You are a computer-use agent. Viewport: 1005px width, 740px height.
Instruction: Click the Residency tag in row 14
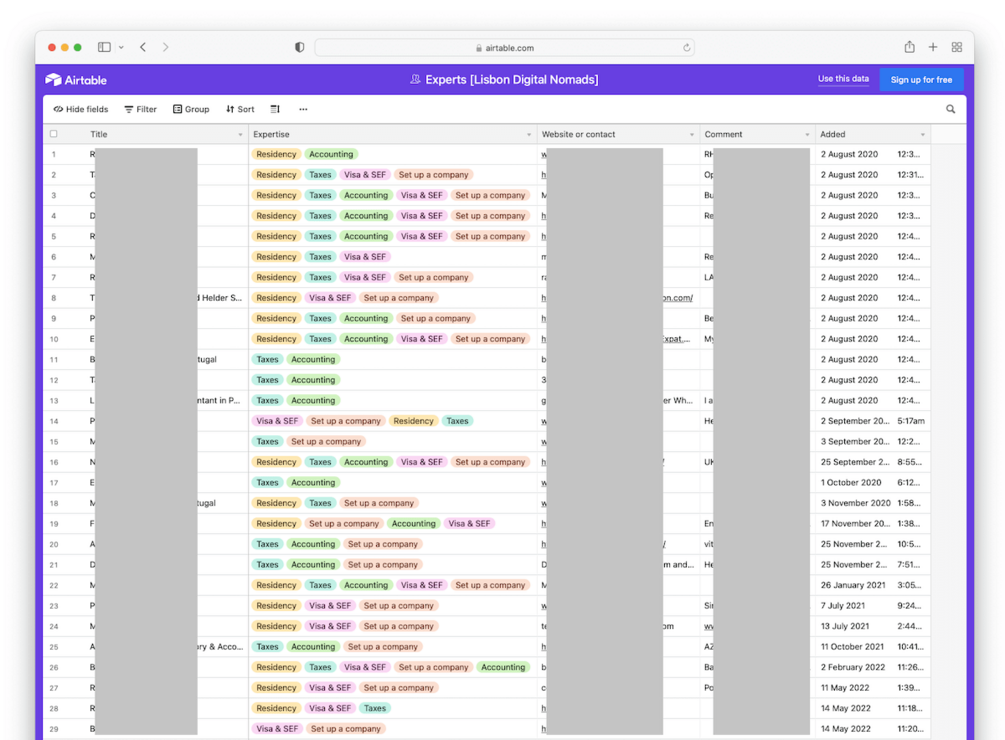pos(413,421)
